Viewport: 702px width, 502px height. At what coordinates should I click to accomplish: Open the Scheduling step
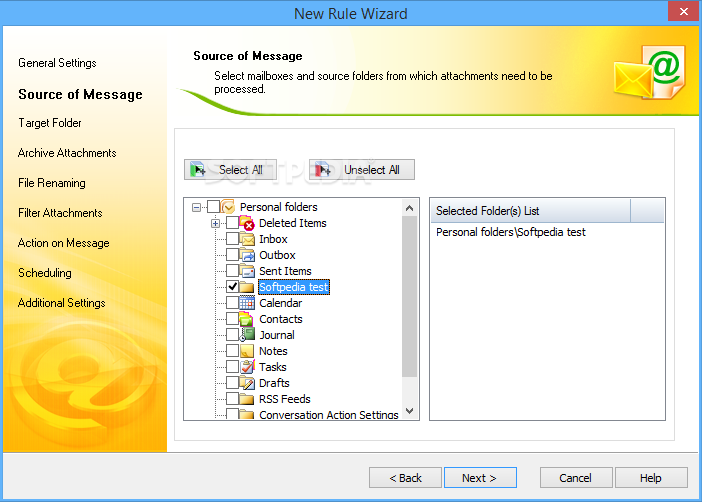[x=45, y=273]
